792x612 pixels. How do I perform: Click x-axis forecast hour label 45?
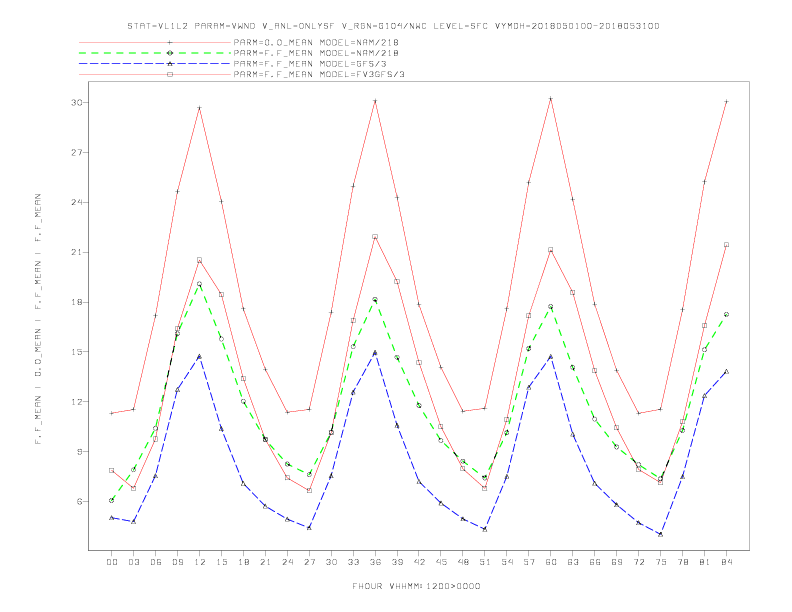click(x=441, y=562)
